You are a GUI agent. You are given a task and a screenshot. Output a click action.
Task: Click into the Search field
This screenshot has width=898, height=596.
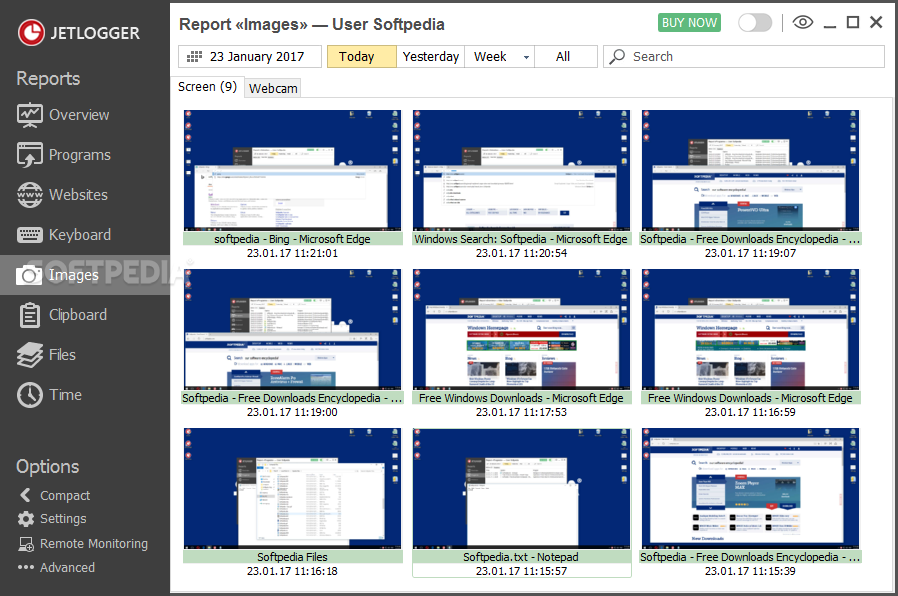(744, 57)
